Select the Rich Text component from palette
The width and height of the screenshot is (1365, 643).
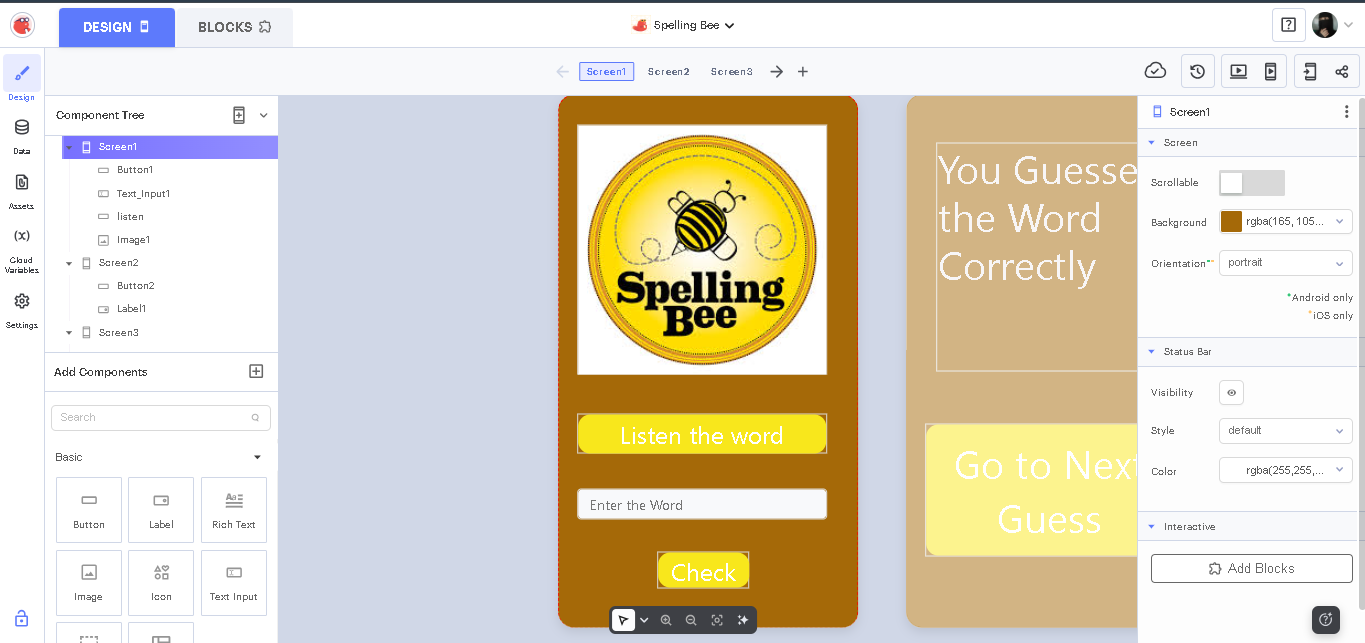tap(234, 510)
